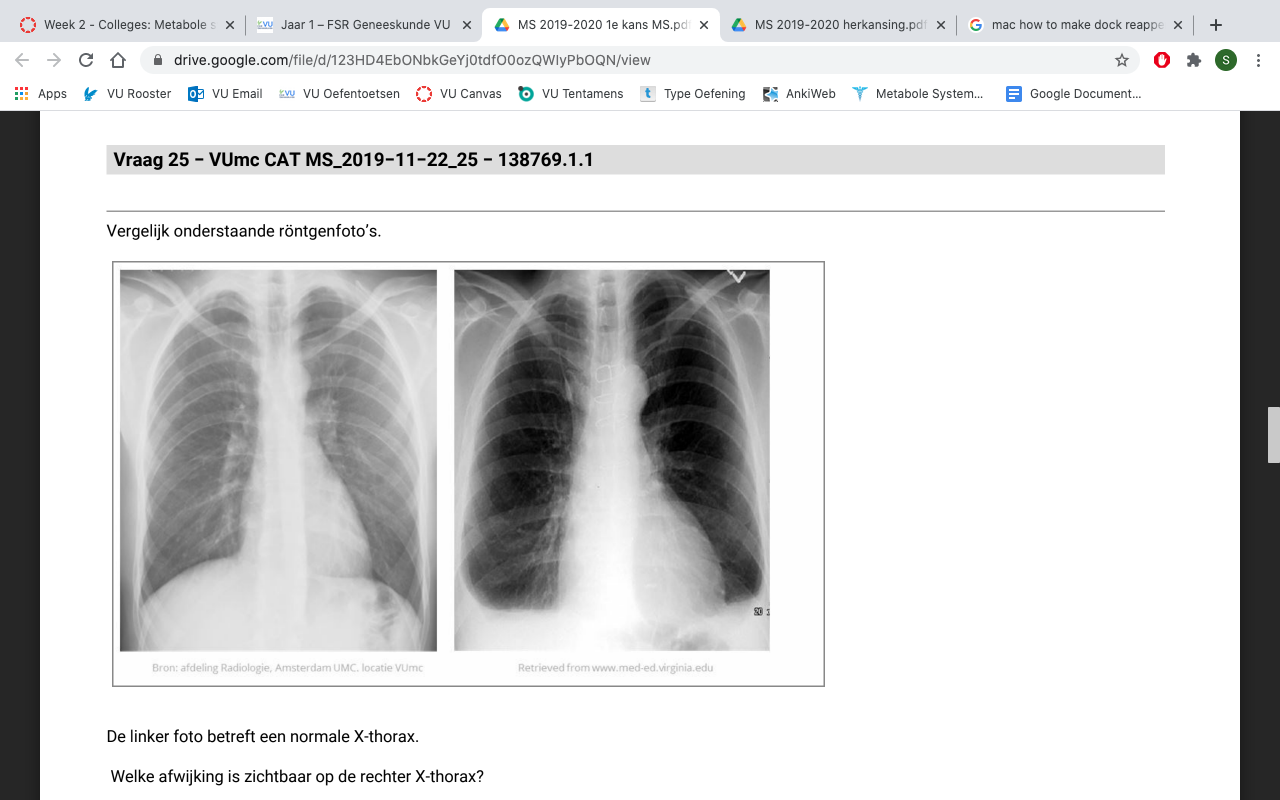This screenshot has height=800, width=1280.
Task: Click the question 'Welke afwijking is zichtbaar'
Action: pos(297,776)
